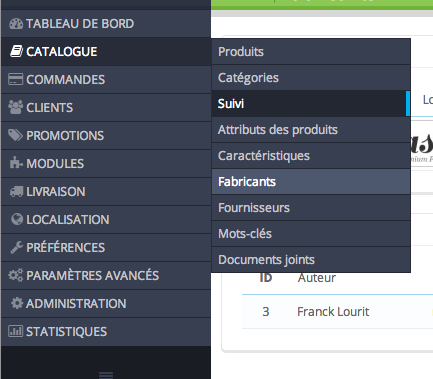This screenshot has height=379, width=433.
Task: Click ID cell 3 in the table
Action: pos(266,312)
